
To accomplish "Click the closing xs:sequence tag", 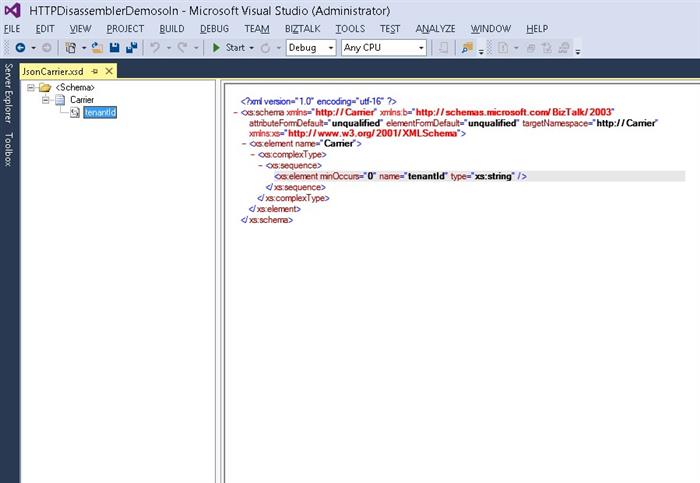I will coord(296,187).
